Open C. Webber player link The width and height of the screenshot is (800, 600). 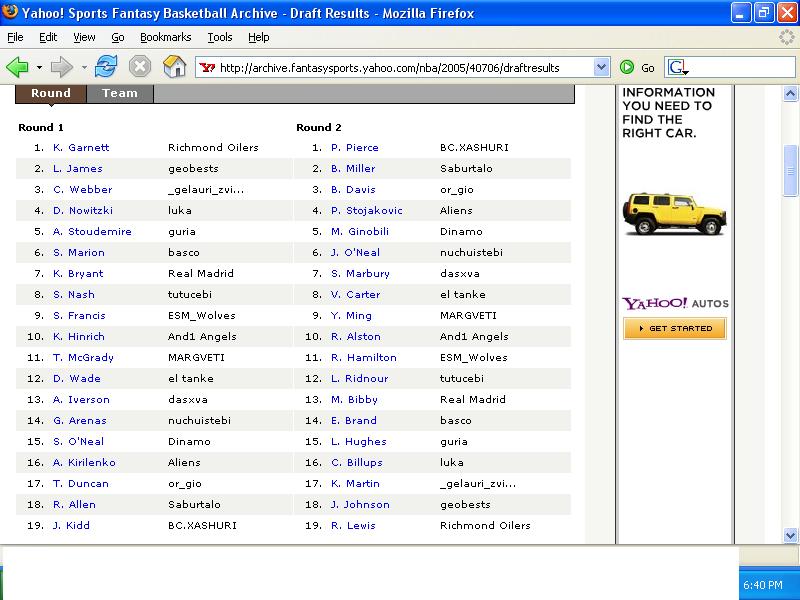pos(83,189)
